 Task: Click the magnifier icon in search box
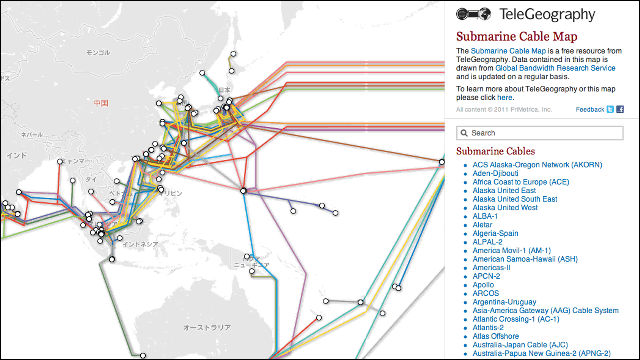click(464, 133)
